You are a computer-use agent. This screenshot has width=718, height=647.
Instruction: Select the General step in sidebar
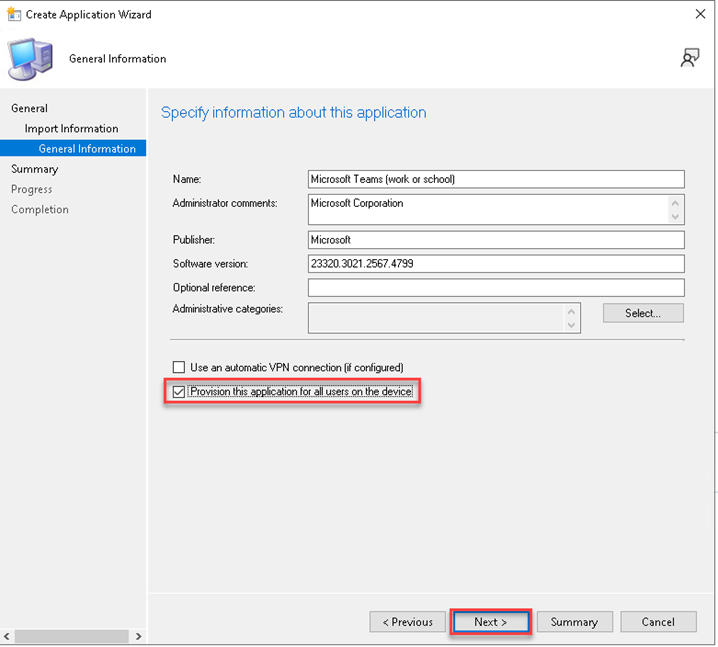click(x=29, y=108)
